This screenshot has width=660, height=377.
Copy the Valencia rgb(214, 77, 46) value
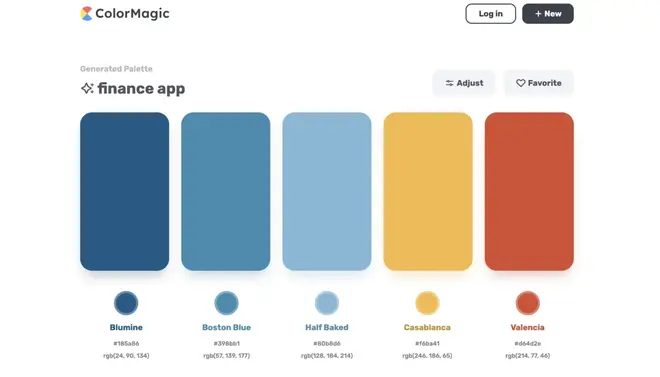pyautogui.click(x=527, y=356)
